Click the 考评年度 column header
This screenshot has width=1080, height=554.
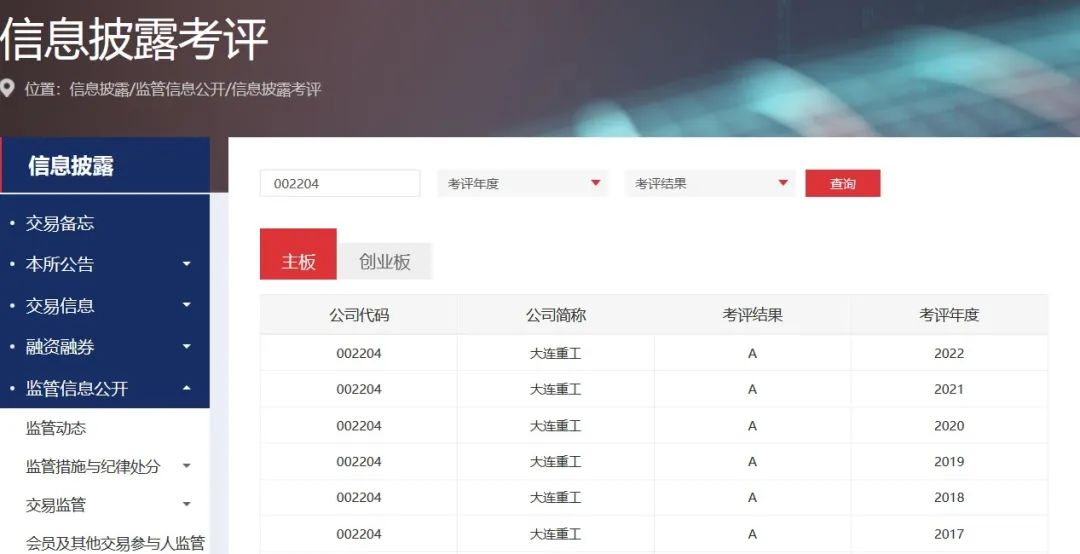click(x=949, y=315)
